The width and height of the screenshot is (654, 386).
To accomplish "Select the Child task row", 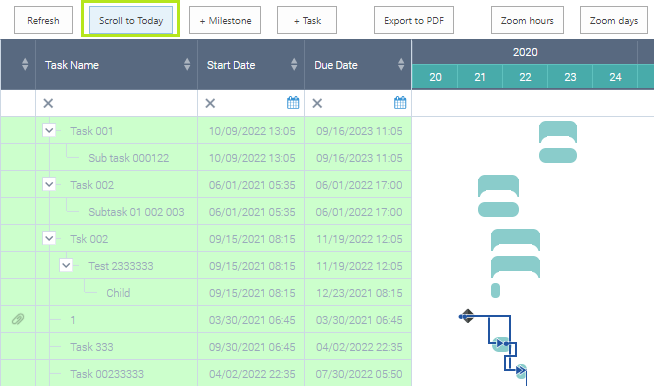I will click(x=206, y=293).
